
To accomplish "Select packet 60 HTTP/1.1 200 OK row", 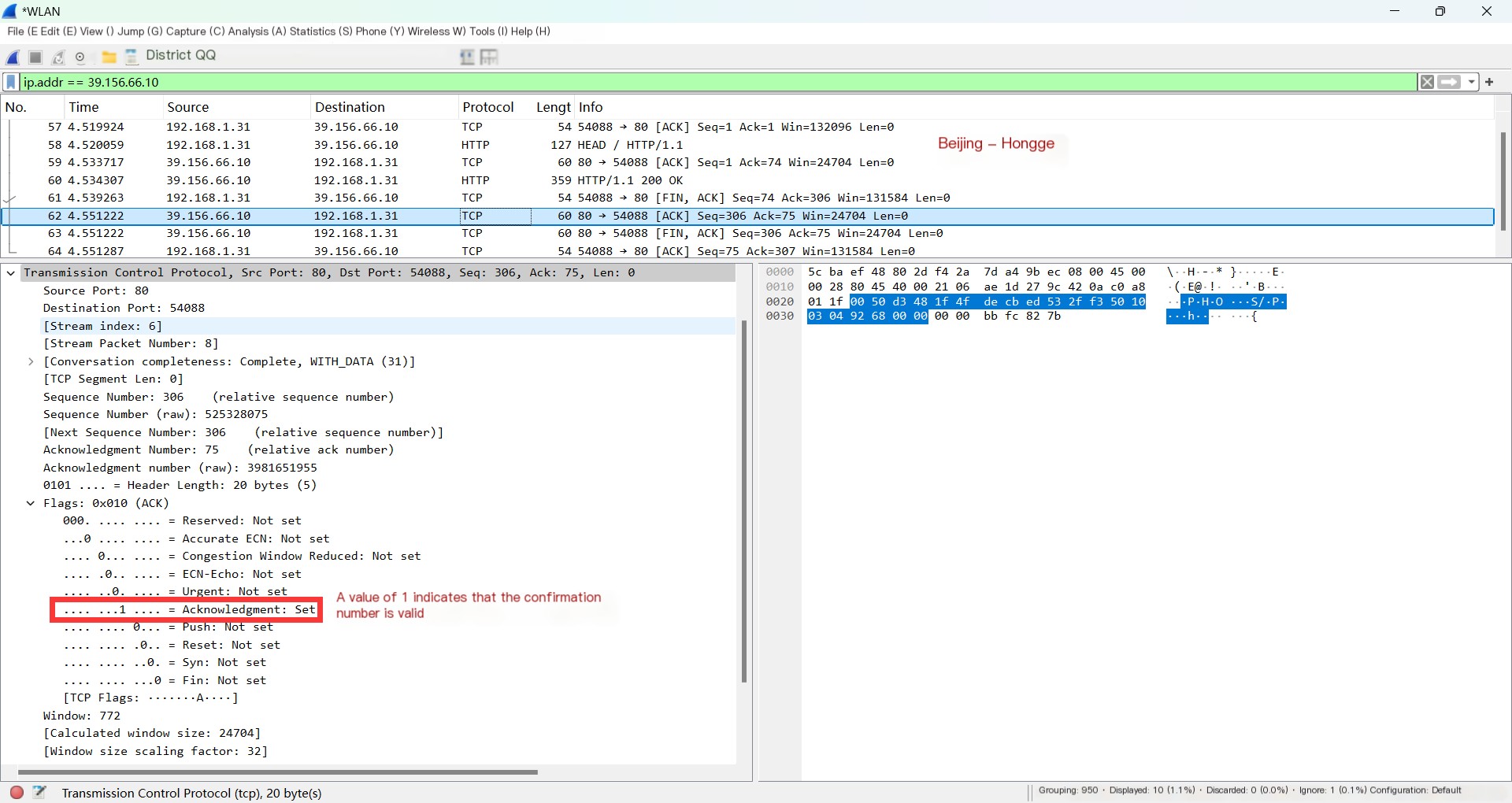I will [748, 180].
